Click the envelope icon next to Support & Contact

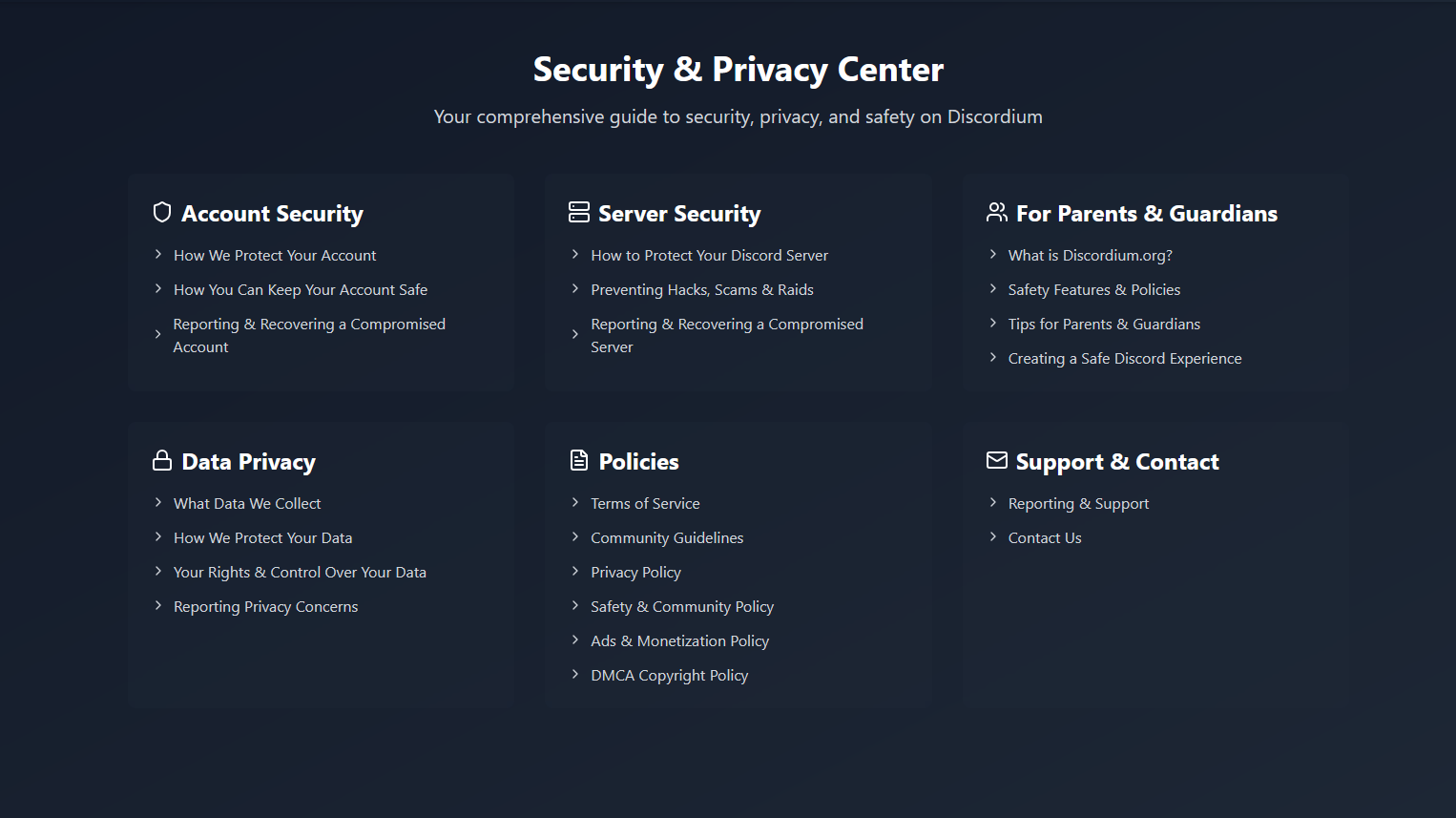[x=997, y=460]
